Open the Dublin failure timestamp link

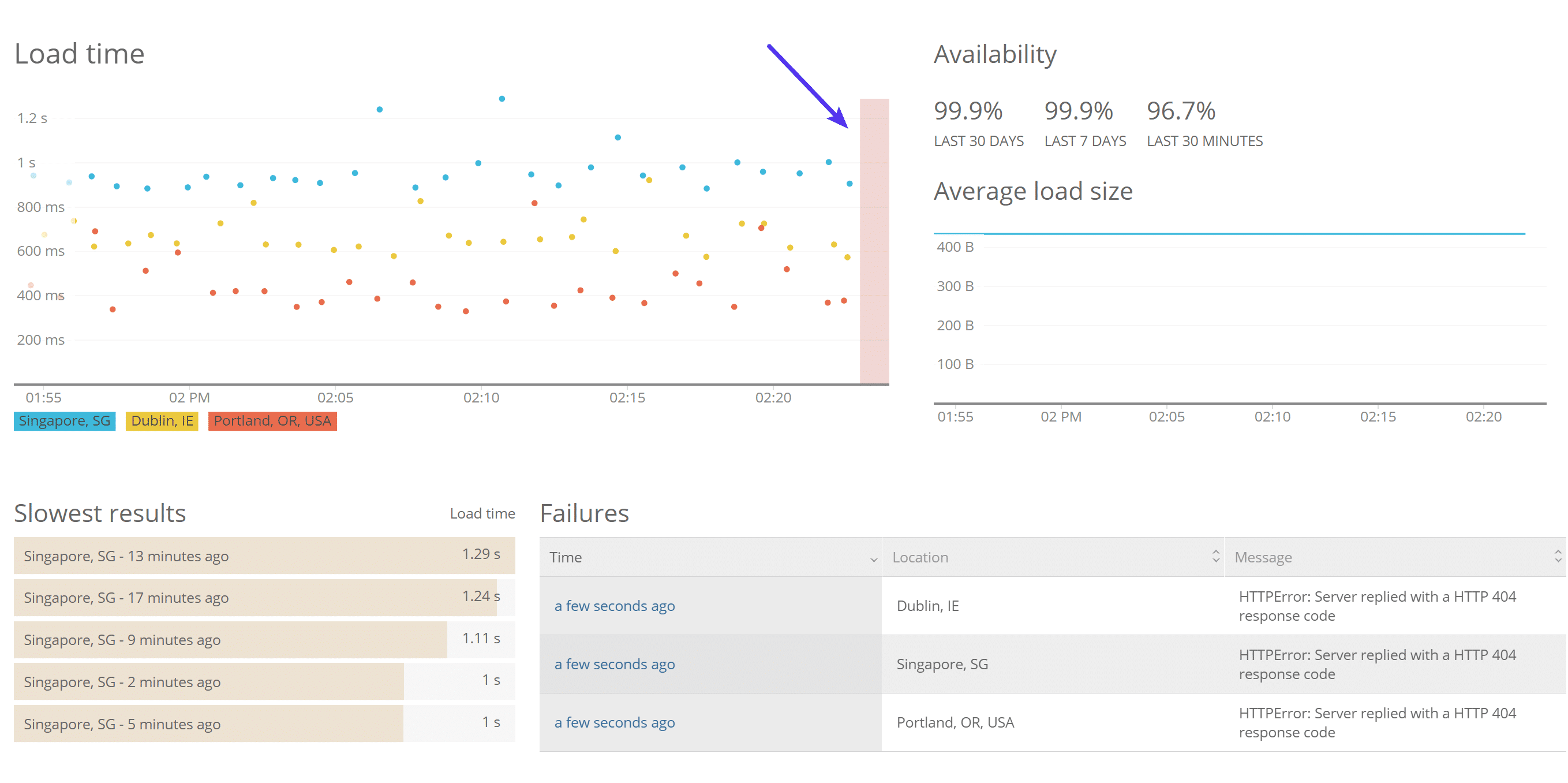pos(614,606)
